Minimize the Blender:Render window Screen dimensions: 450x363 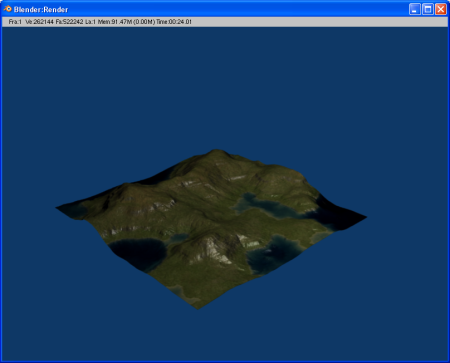pos(415,9)
